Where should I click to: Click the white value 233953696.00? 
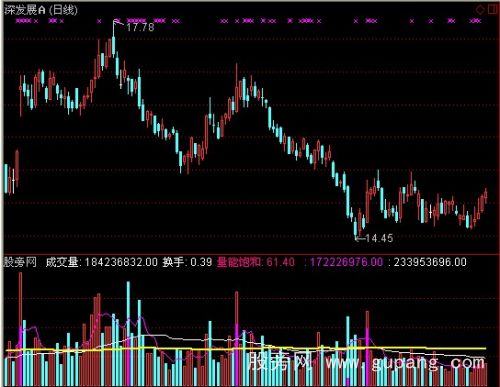[x=430, y=262]
